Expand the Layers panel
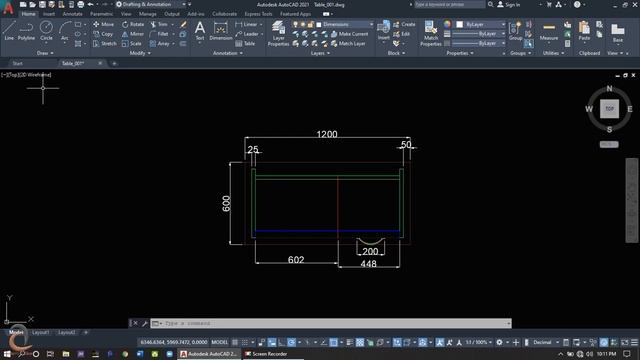Image resolution: width=640 pixels, height=360 pixels. tap(320, 53)
